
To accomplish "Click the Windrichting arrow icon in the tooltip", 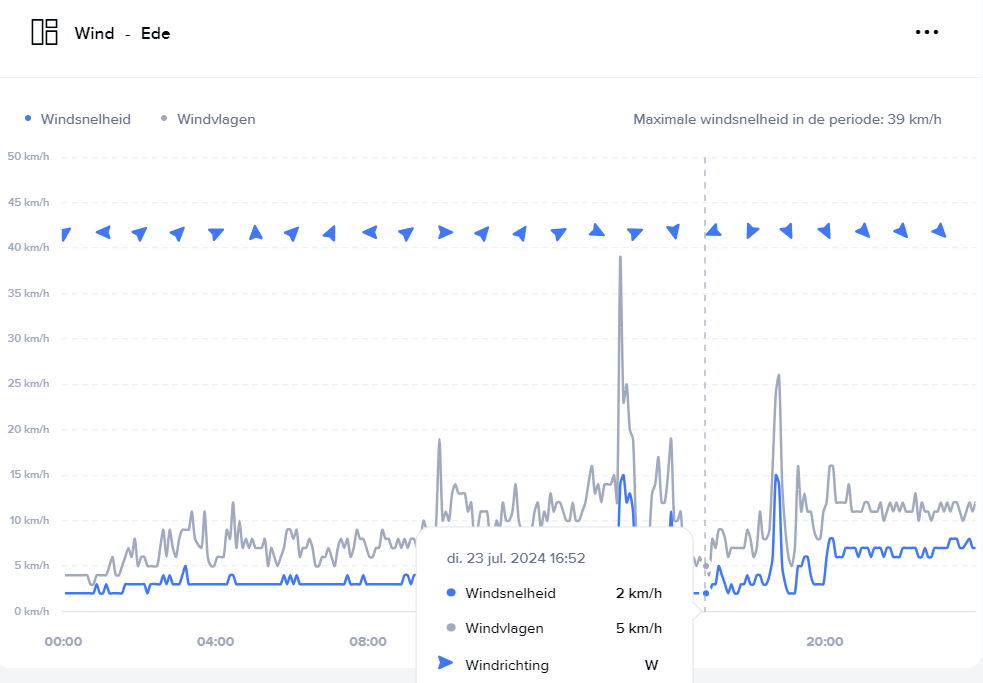I will 446,663.
